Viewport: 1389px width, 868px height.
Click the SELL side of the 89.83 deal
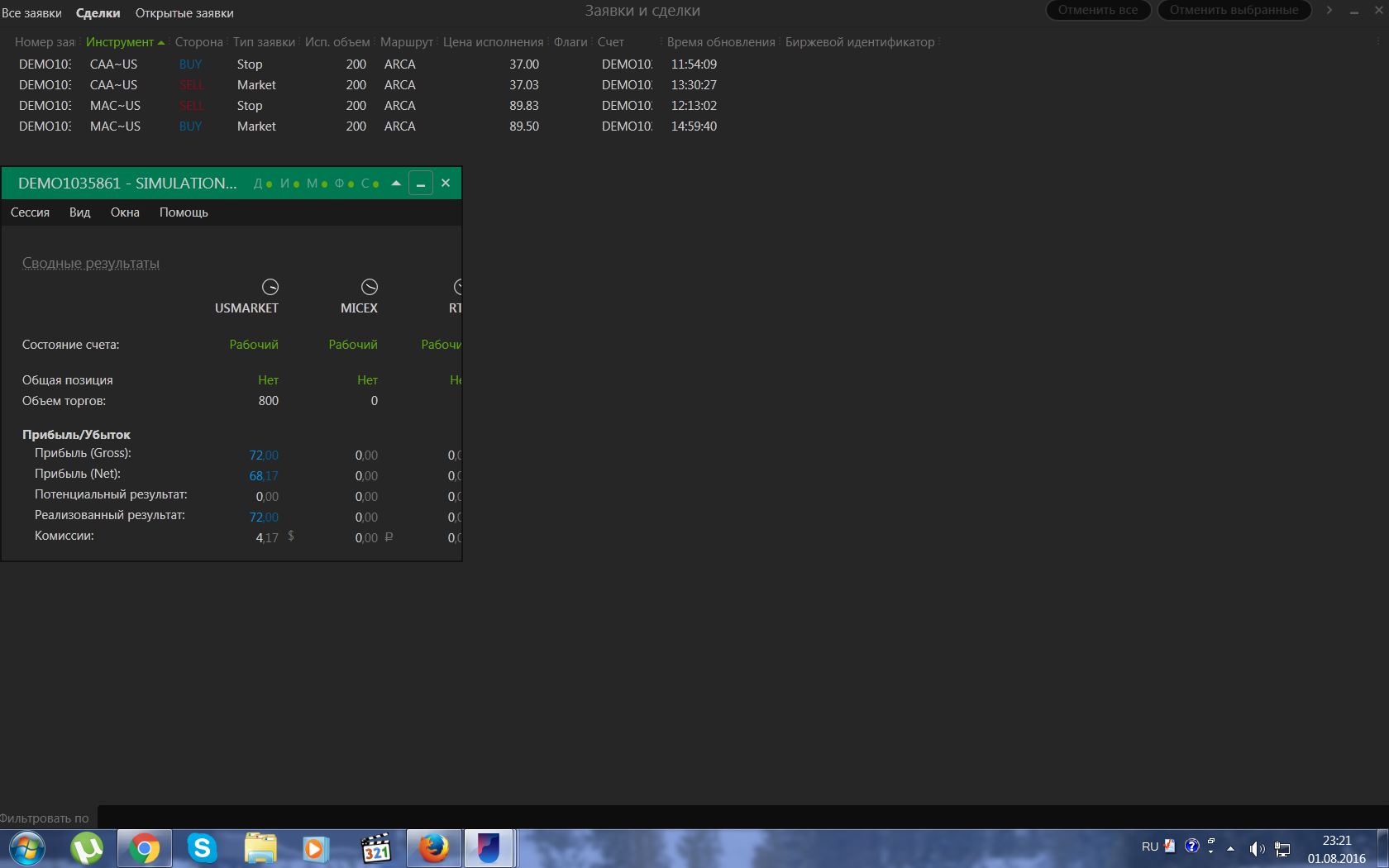coord(191,106)
